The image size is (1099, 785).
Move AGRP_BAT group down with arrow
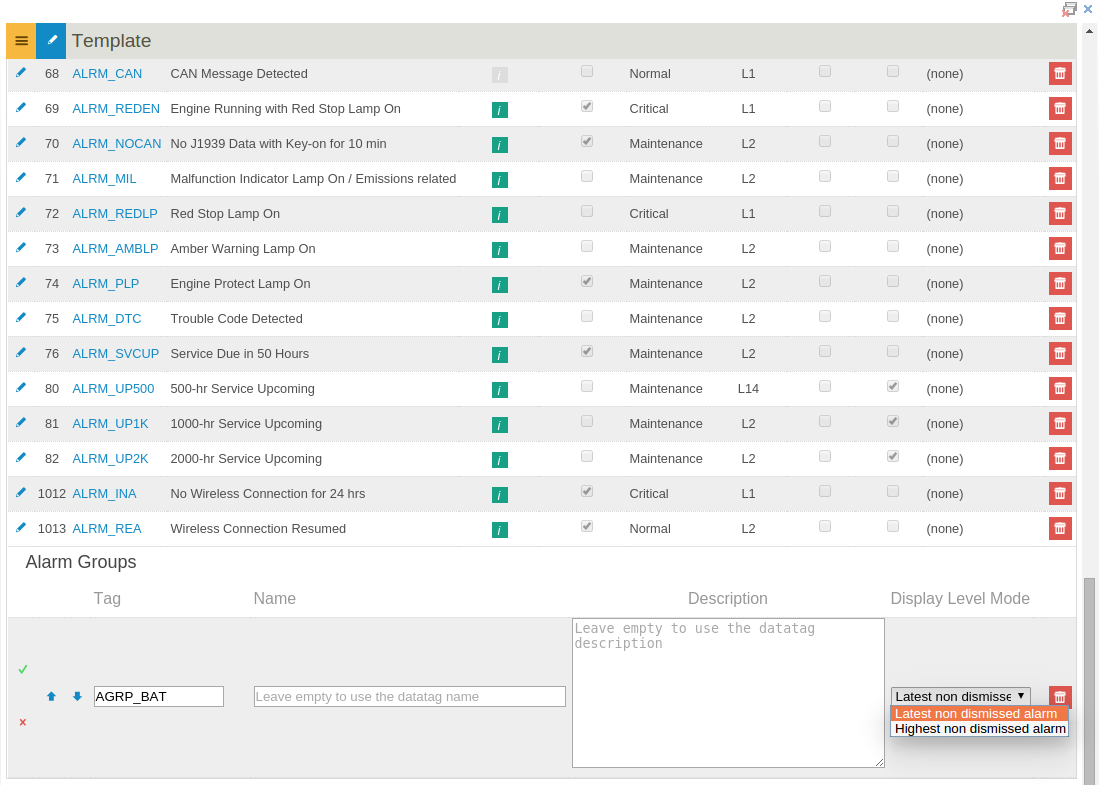[x=77, y=696]
